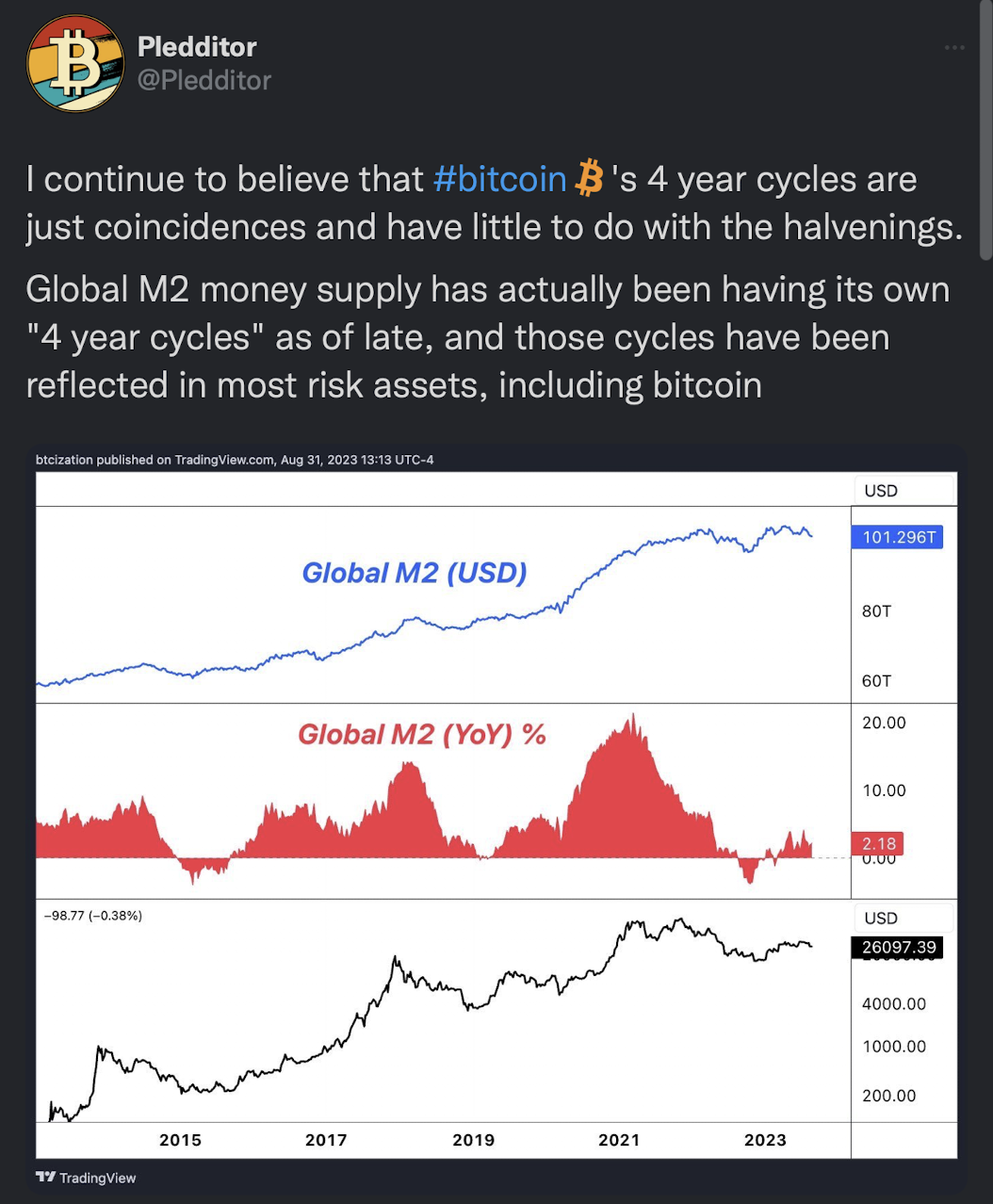Click the -98.77 (-0.38%) change label
Screen dimensions: 993x1204
(x=93, y=916)
